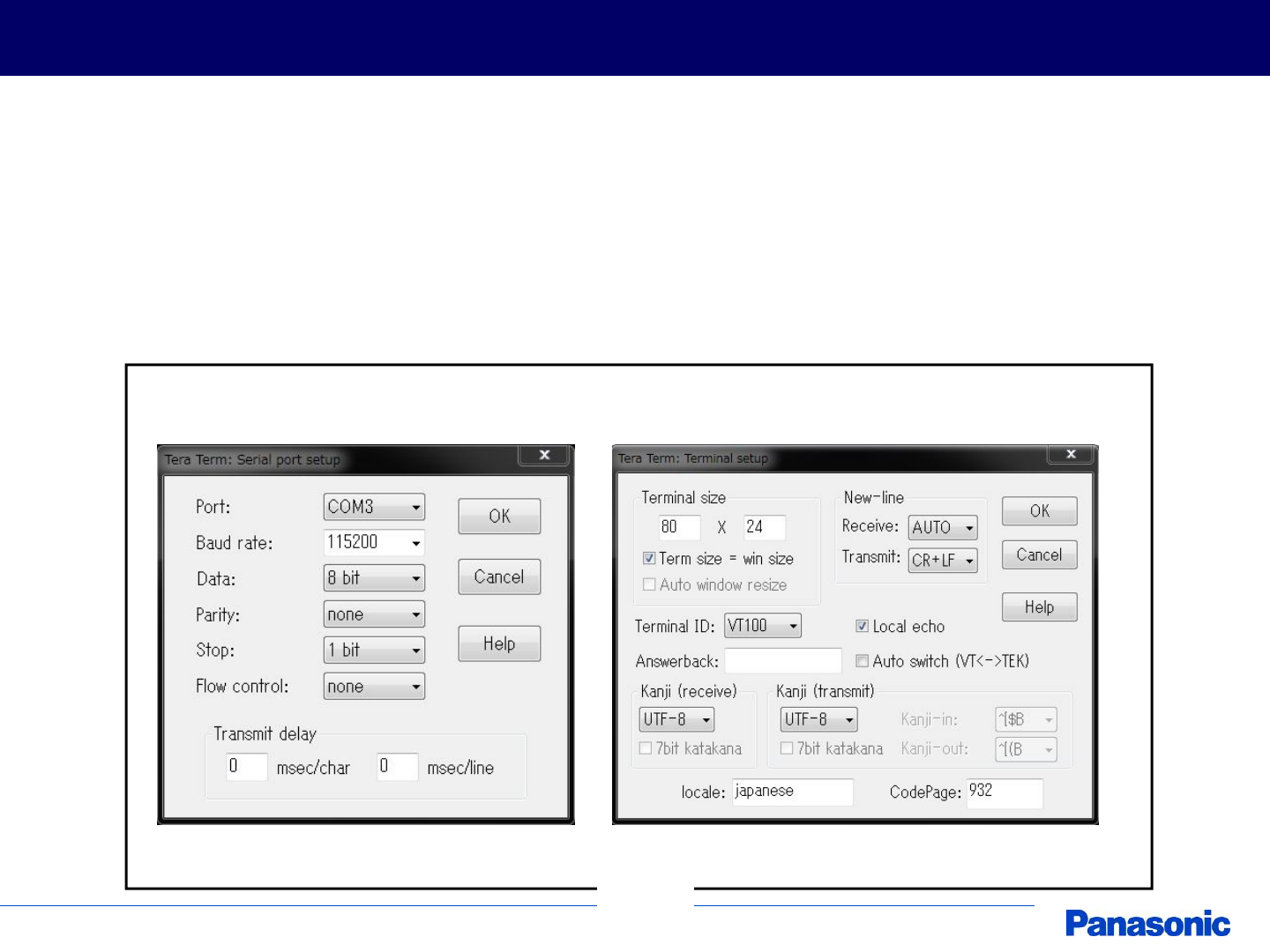Image resolution: width=1270 pixels, height=952 pixels.
Task: Click the Flow control: label
Action: 243,686
